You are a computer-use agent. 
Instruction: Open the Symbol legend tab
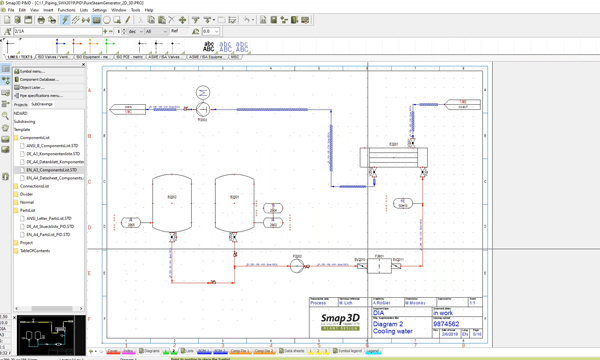click(347, 351)
